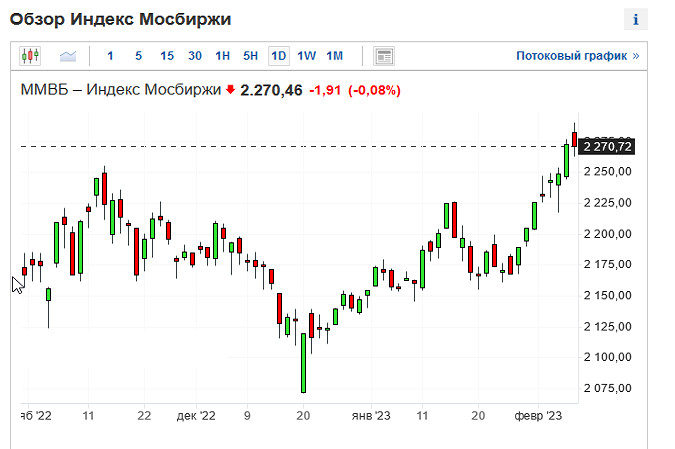Screen dimensions: 675x449
Task: Open the news panel icon in toolbar
Action: 385,56
